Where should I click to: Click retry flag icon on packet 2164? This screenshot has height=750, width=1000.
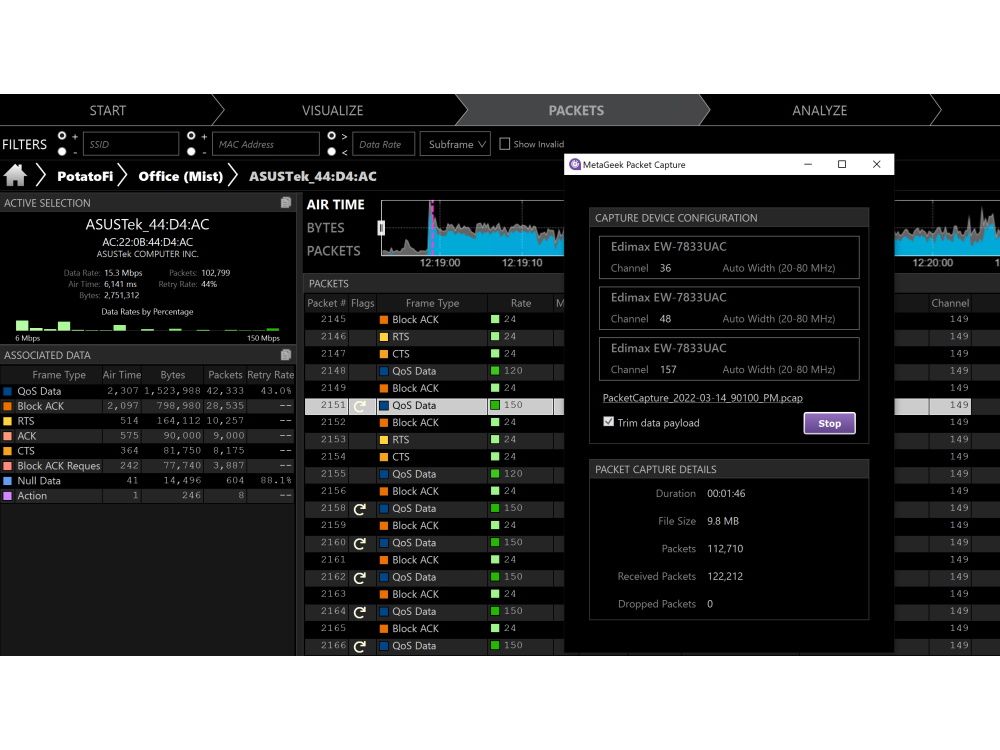click(360, 612)
